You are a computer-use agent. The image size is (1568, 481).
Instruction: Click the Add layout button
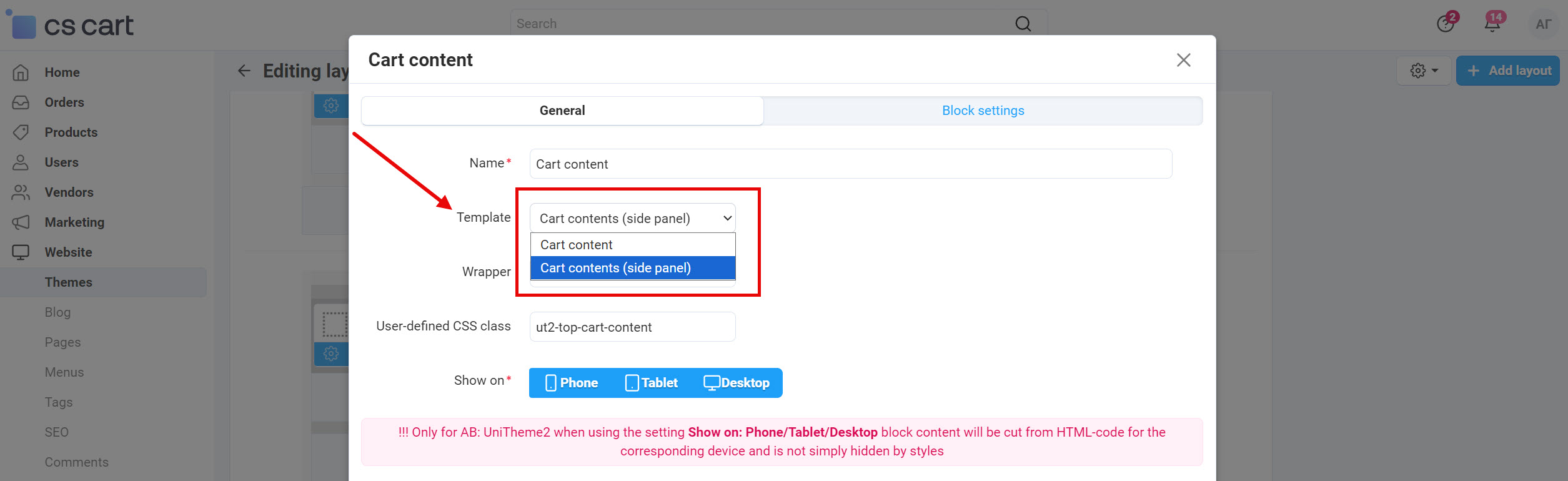click(x=1507, y=70)
